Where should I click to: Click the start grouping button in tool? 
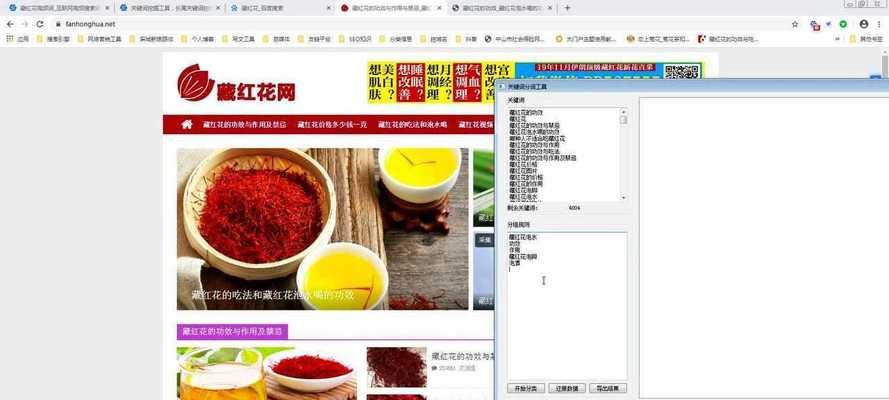point(526,389)
